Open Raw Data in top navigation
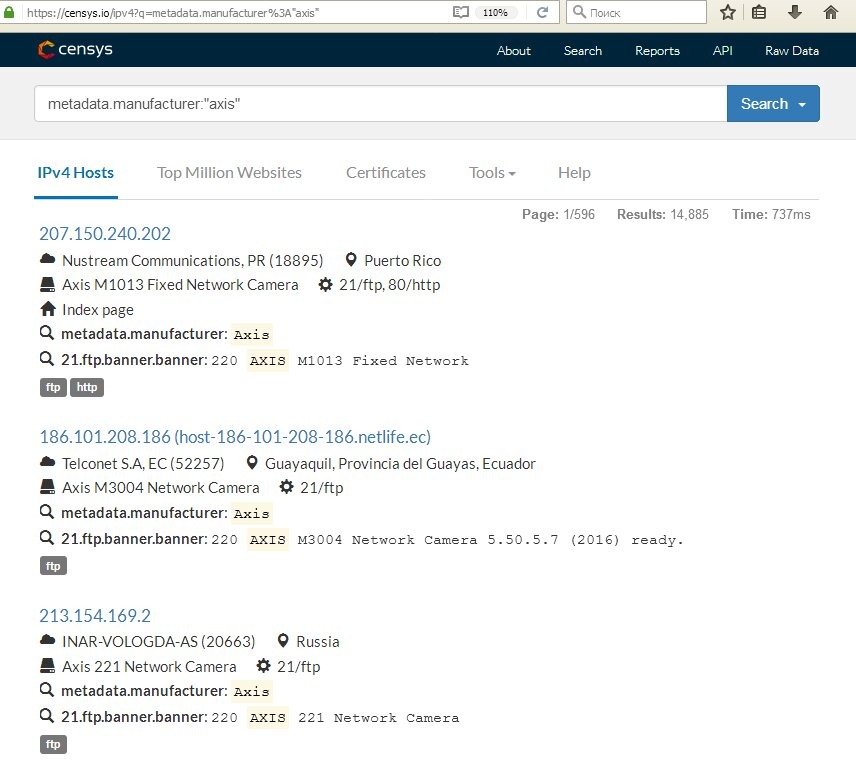The width and height of the screenshot is (856, 762). tap(792, 51)
